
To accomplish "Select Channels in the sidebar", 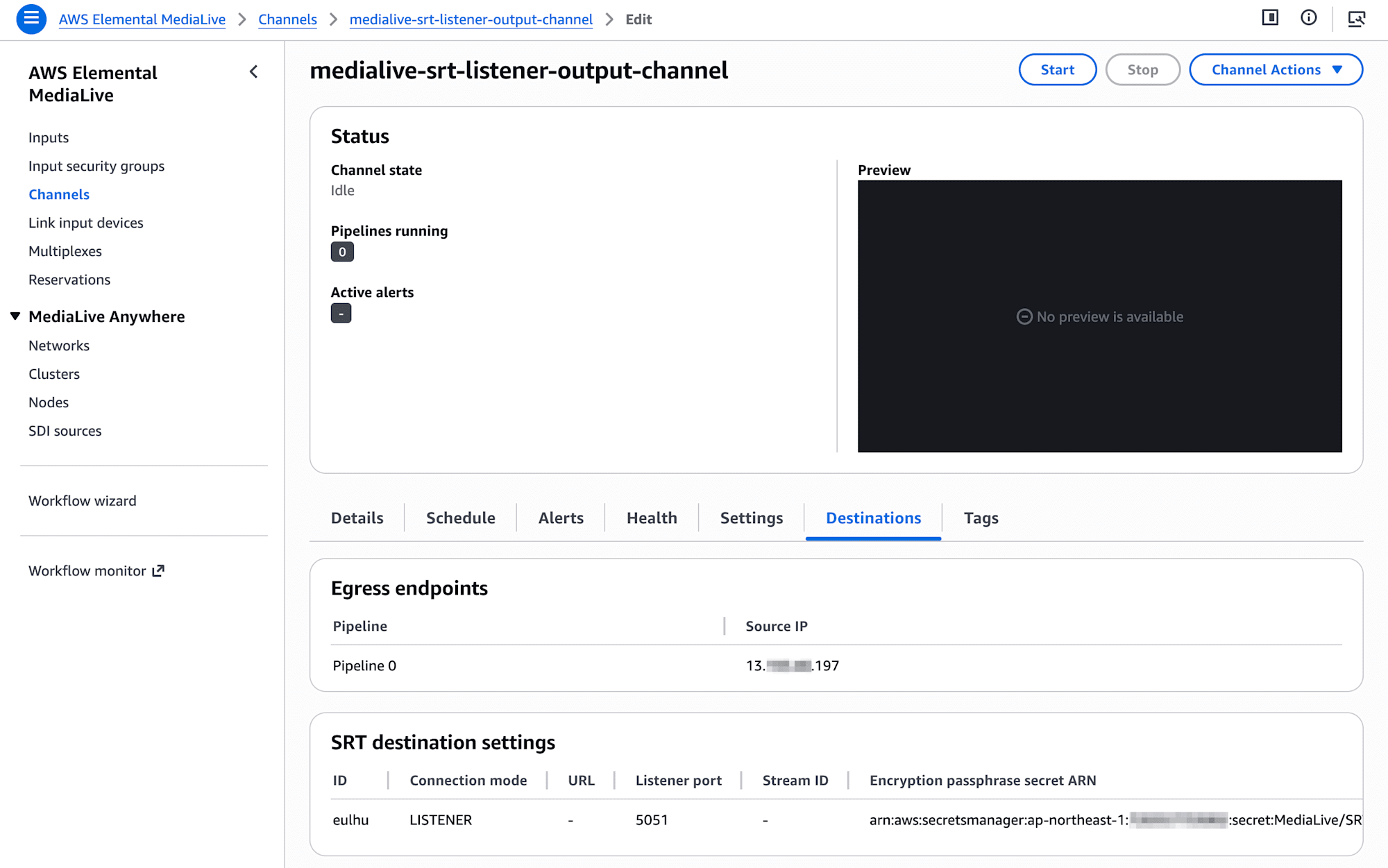I will (x=59, y=194).
